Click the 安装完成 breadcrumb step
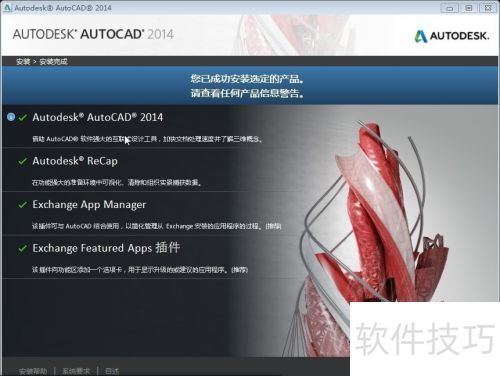This screenshot has height=376, width=500. [x=53, y=61]
